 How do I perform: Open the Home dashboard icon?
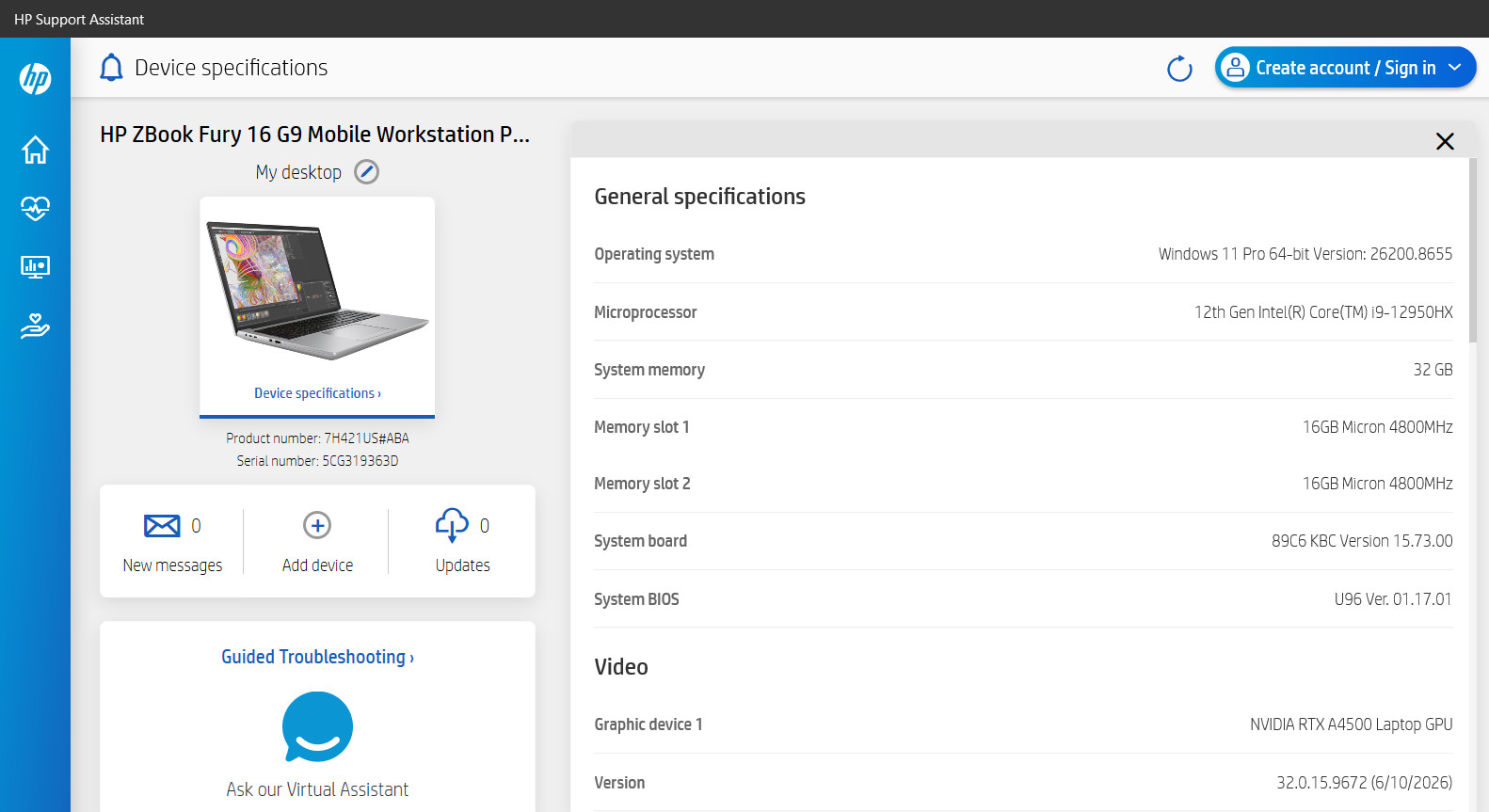[35, 150]
